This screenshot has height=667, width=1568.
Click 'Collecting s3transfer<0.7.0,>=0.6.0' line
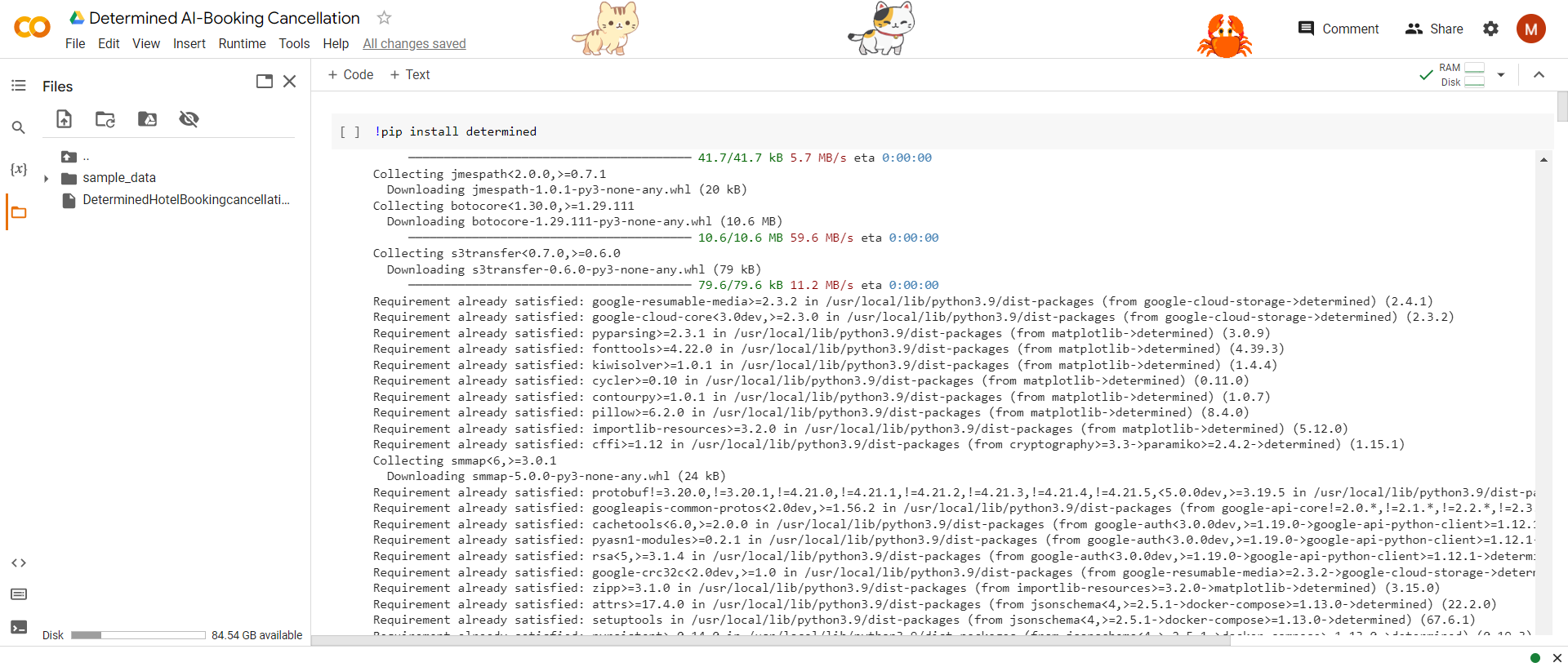497,253
